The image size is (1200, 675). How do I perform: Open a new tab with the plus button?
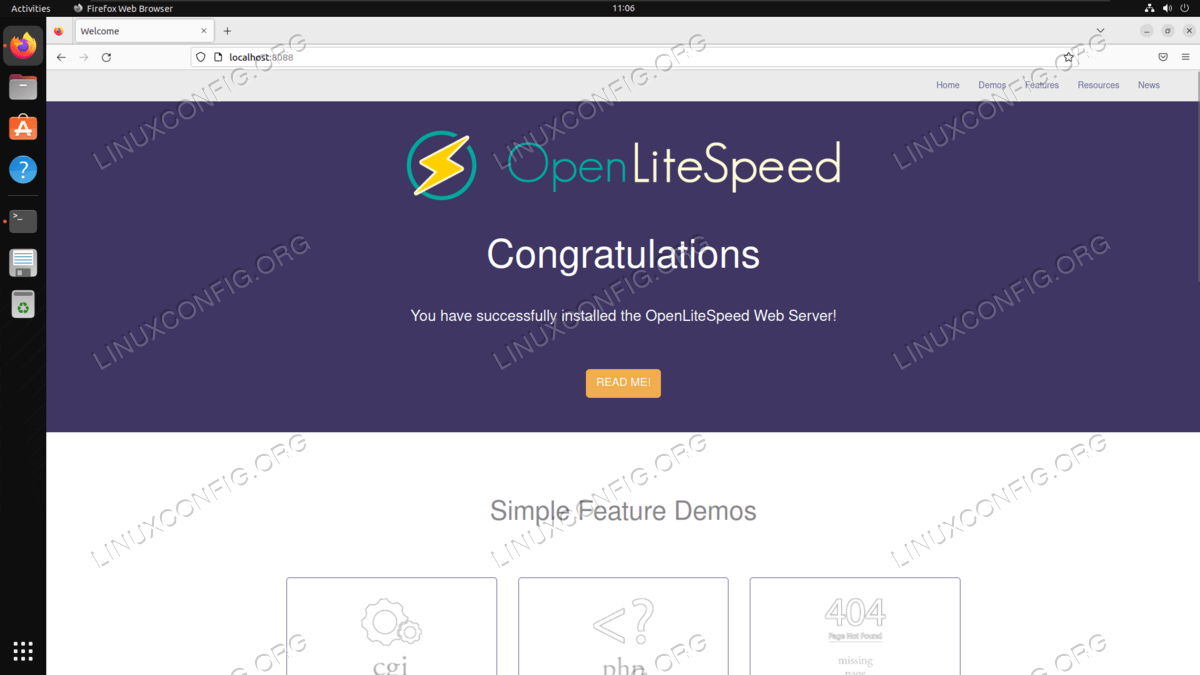point(227,31)
